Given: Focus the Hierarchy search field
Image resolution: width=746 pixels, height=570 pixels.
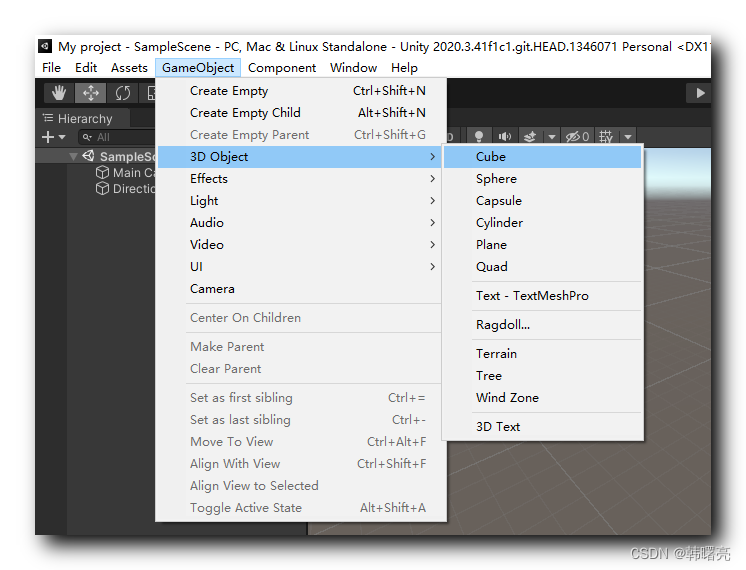Looking at the screenshot, I should point(118,137).
